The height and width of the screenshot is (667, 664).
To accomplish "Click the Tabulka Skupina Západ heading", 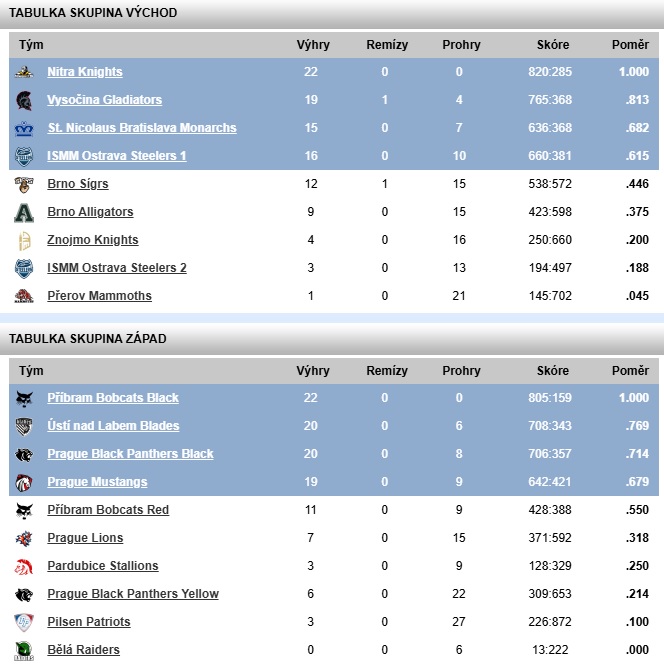I will 88,339.
